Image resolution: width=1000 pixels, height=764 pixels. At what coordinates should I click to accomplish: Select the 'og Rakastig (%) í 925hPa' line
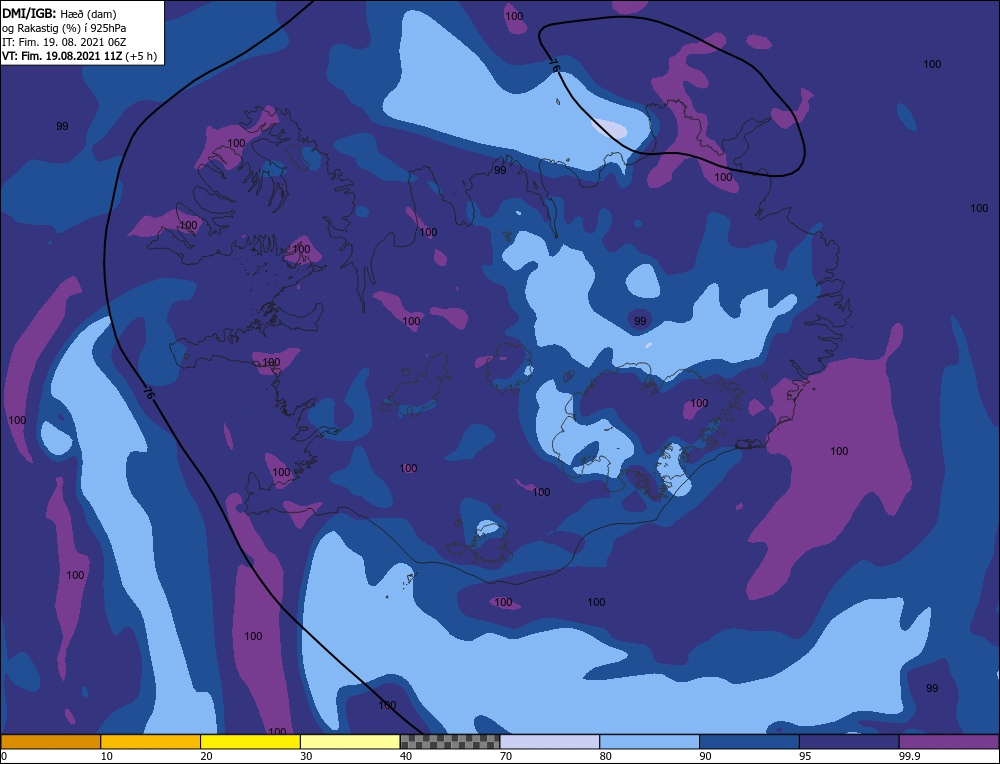[64, 27]
